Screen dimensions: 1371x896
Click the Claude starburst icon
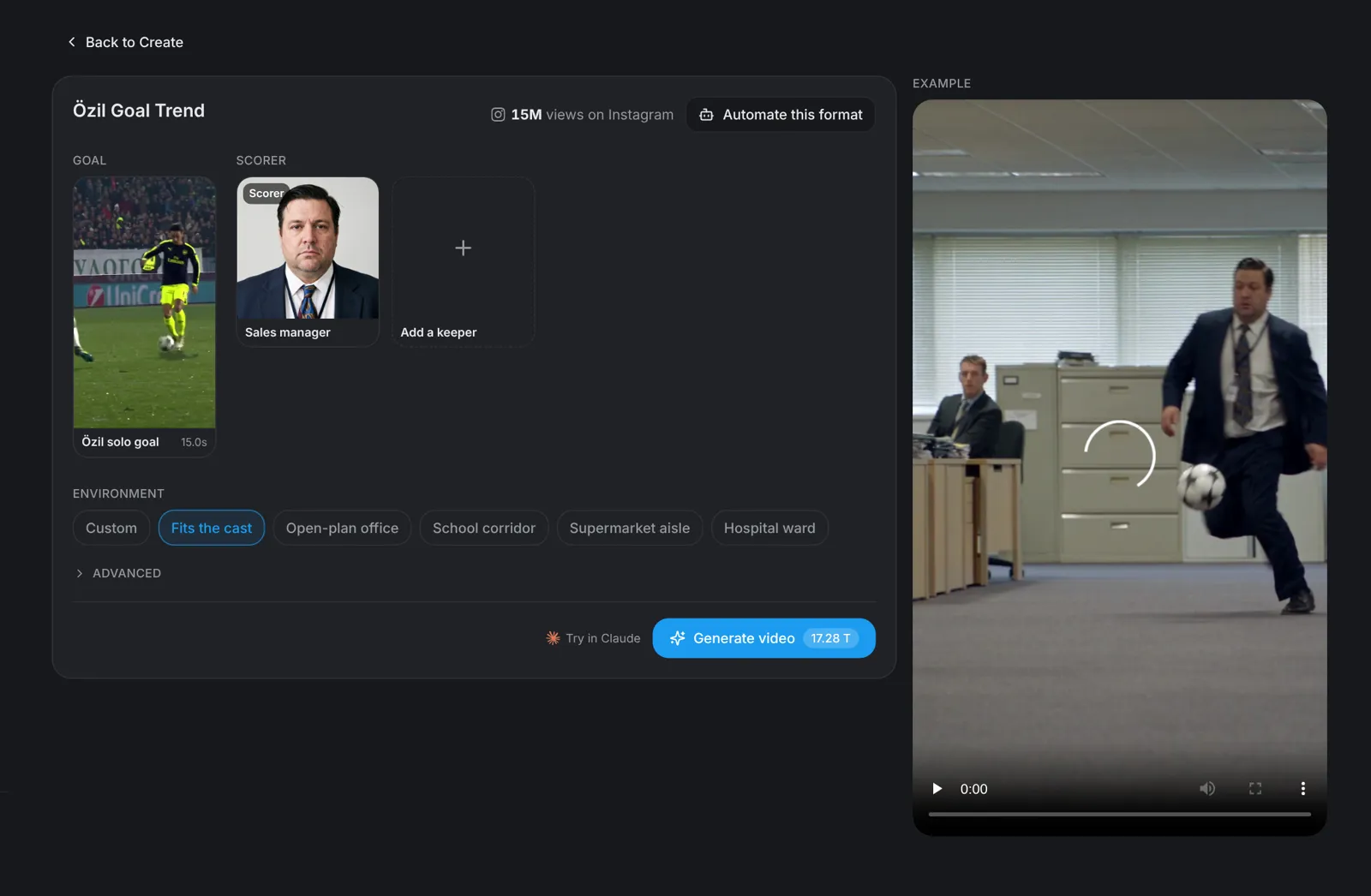(x=554, y=638)
